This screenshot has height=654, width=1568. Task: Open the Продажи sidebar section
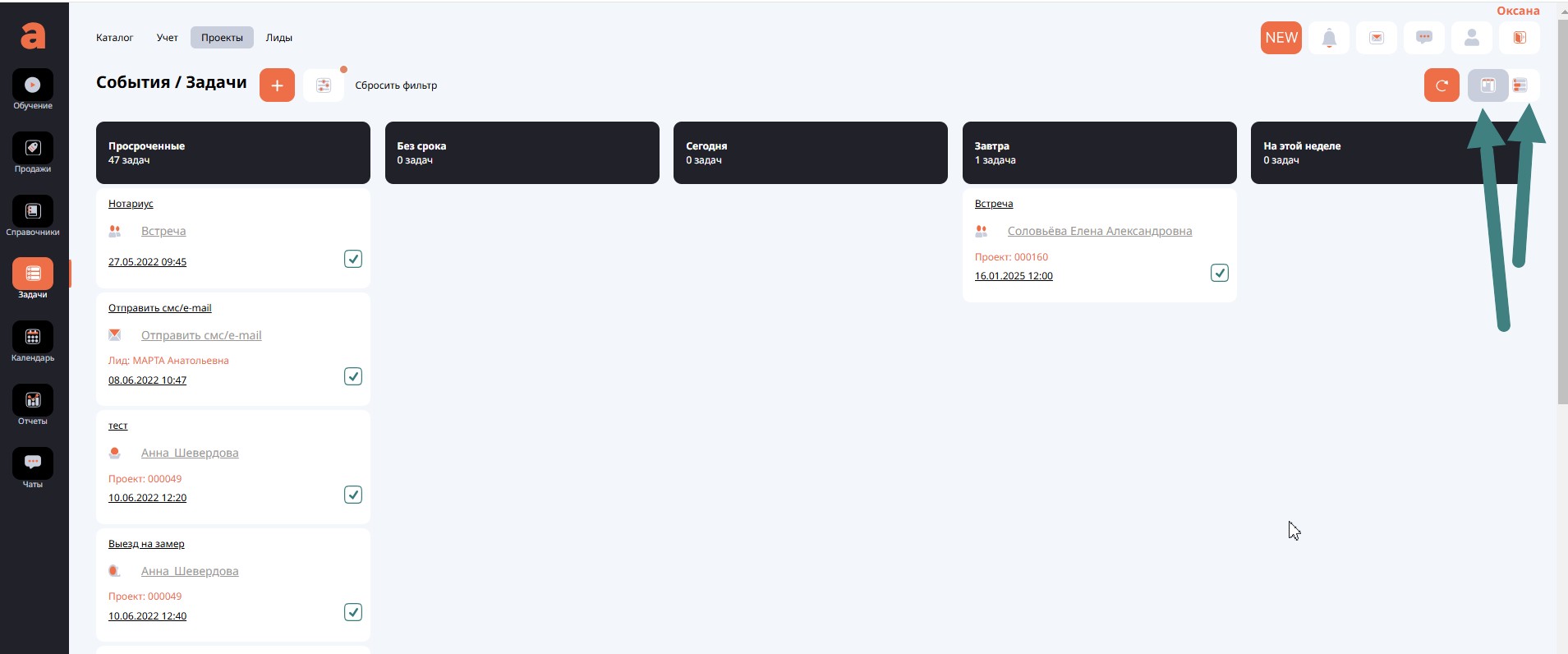pyautogui.click(x=33, y=149)
